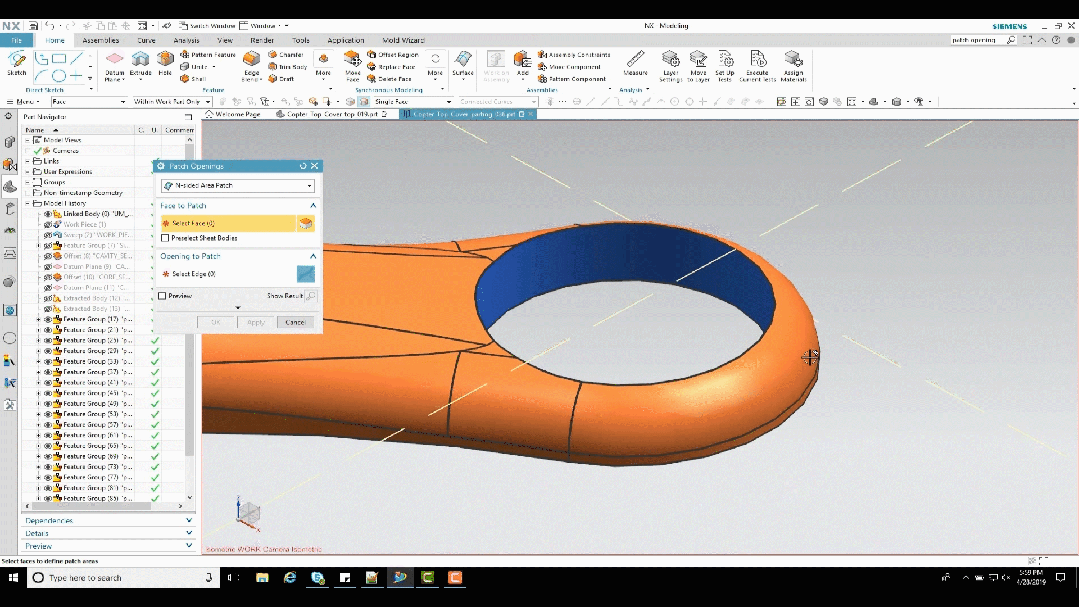This screenshot has height=607, width=1079.
Task: Open the Within Work Part Only dropdown
Action: tap(171, 102)
